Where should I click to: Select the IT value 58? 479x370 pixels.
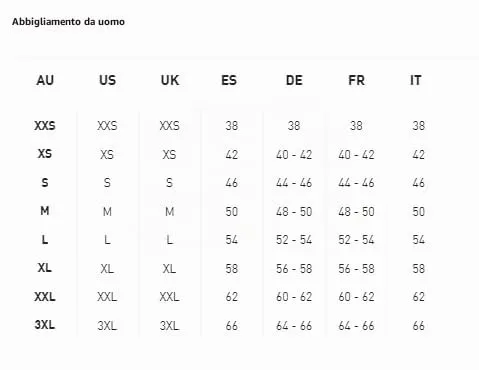click(419, 269)
